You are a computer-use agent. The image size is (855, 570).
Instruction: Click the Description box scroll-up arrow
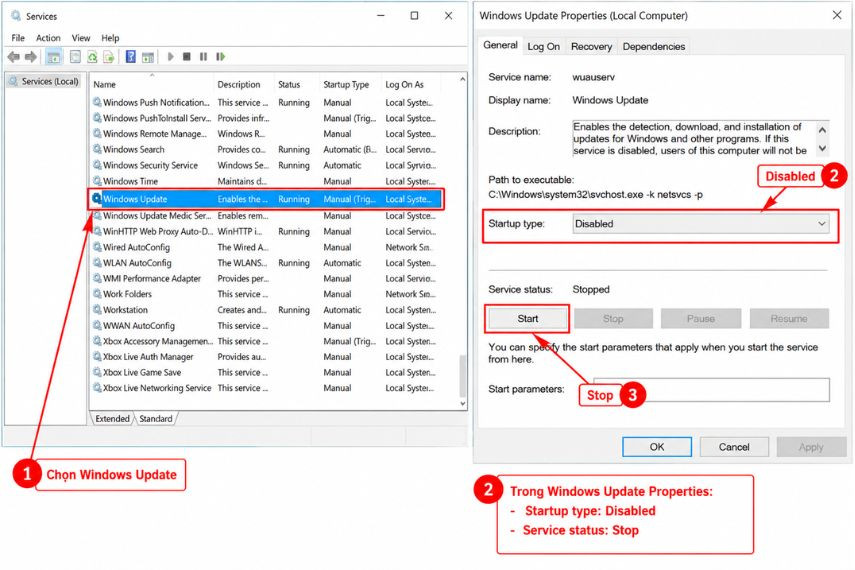click(x=822, y=130)
